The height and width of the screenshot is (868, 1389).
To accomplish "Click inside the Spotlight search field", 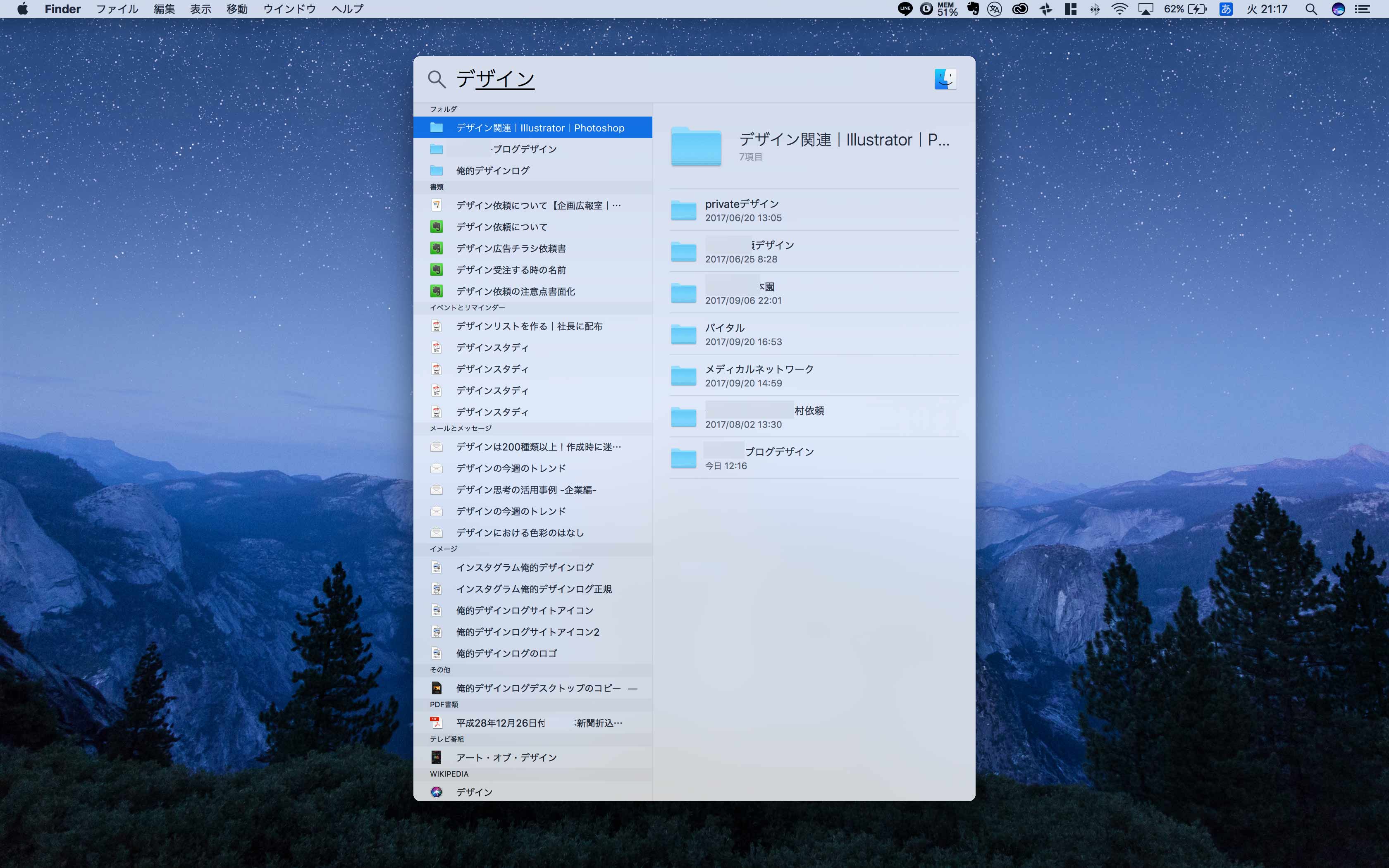I will coord(574,79).
